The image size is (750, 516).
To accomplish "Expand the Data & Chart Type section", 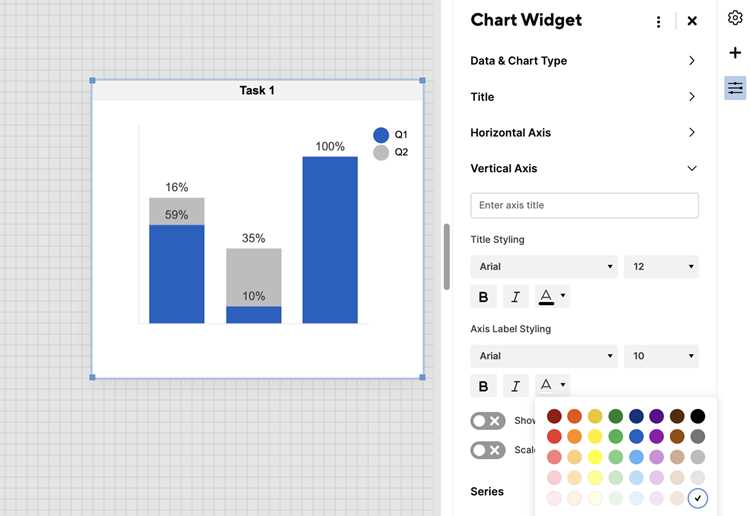I will point(584,61).
